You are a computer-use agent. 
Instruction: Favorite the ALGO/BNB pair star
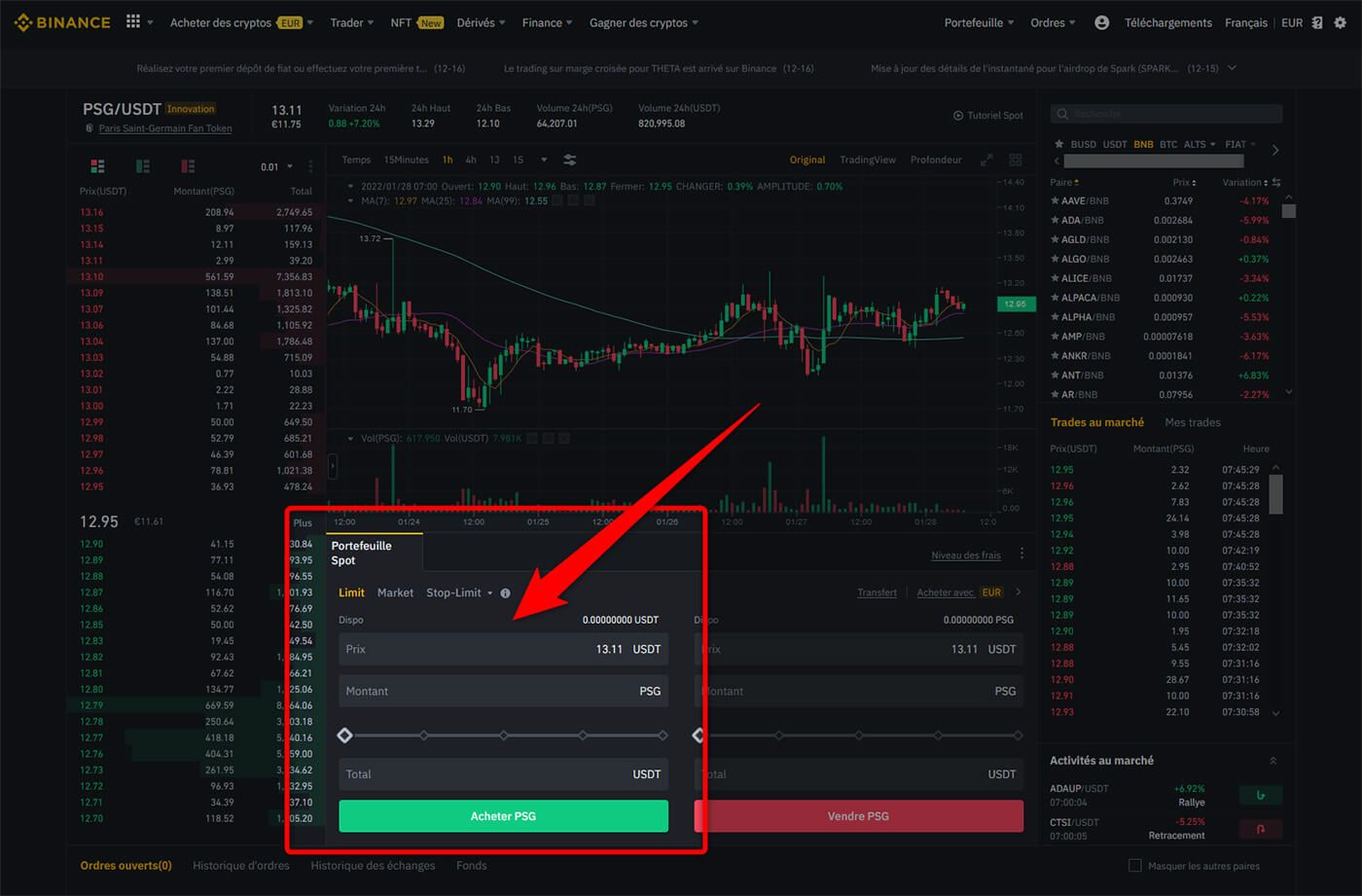click(1055, 259)
